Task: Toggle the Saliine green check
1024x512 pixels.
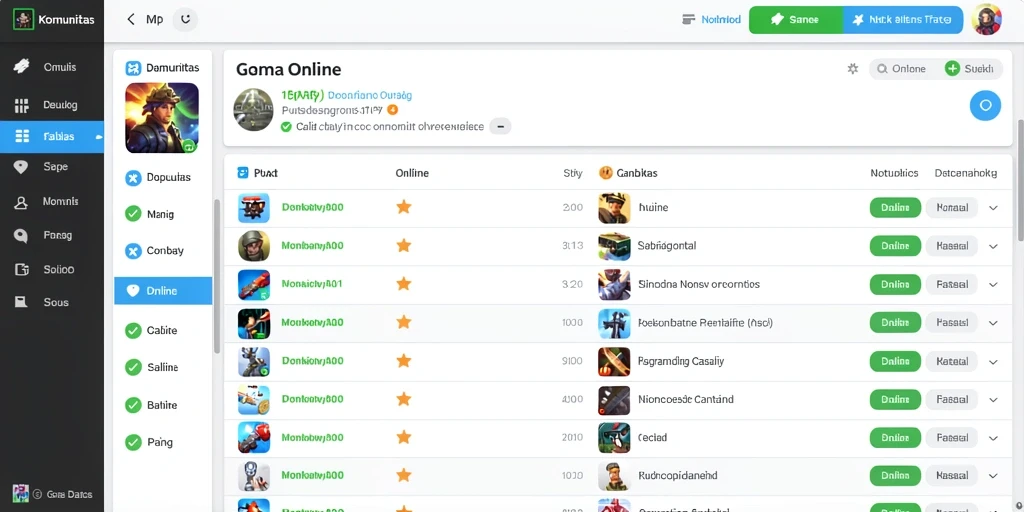Action: (133, 368)
